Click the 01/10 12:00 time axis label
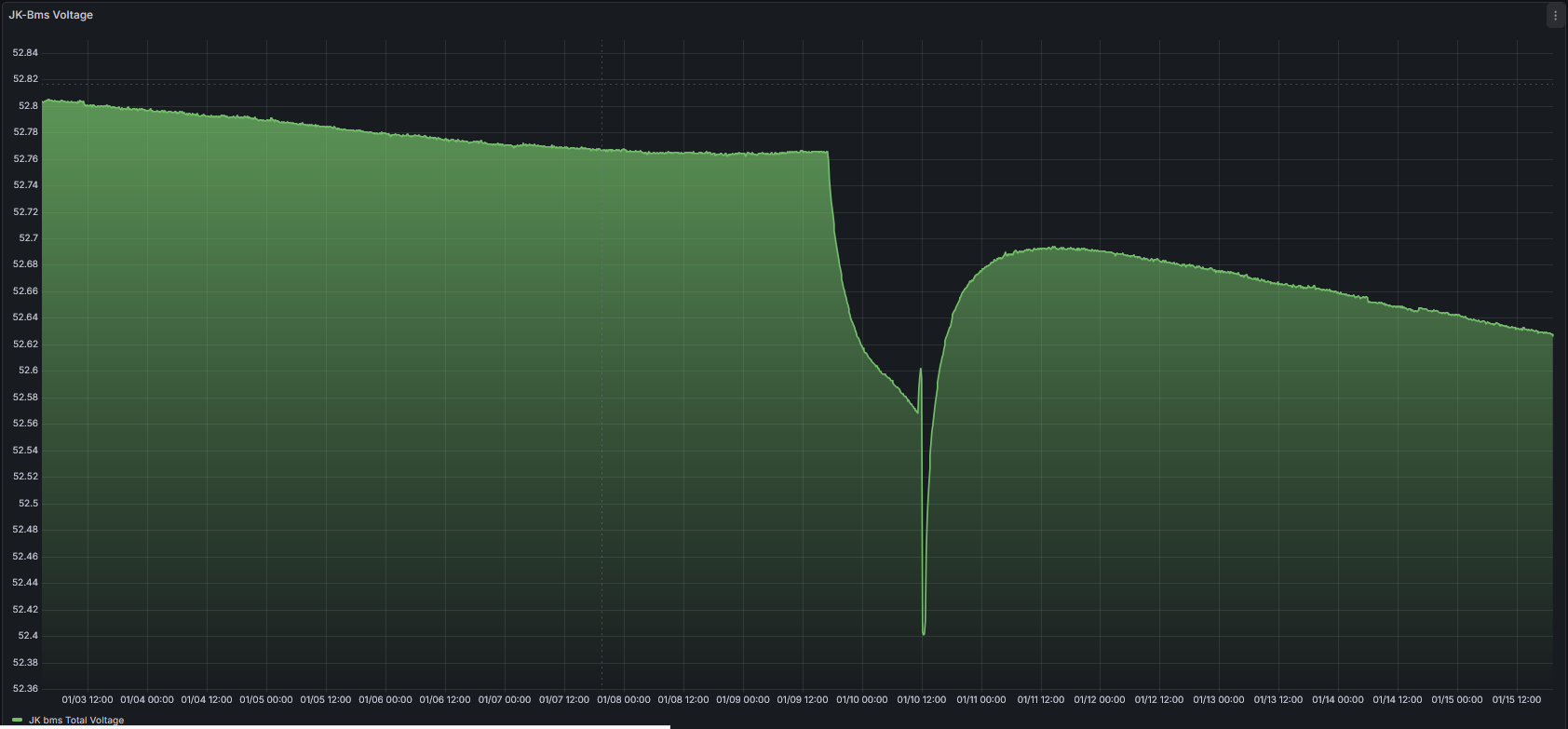The width and height of the screenshot is (1568, 729). coord(922,699)
